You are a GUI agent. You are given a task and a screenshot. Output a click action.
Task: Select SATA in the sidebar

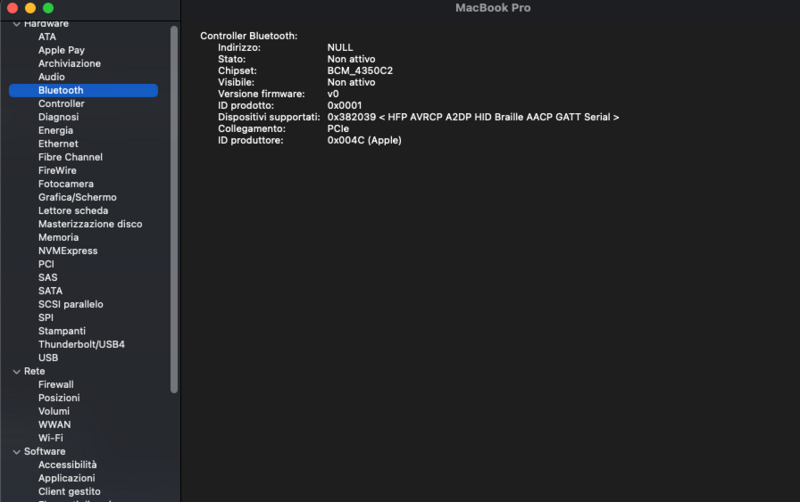(x=51, y=291)
